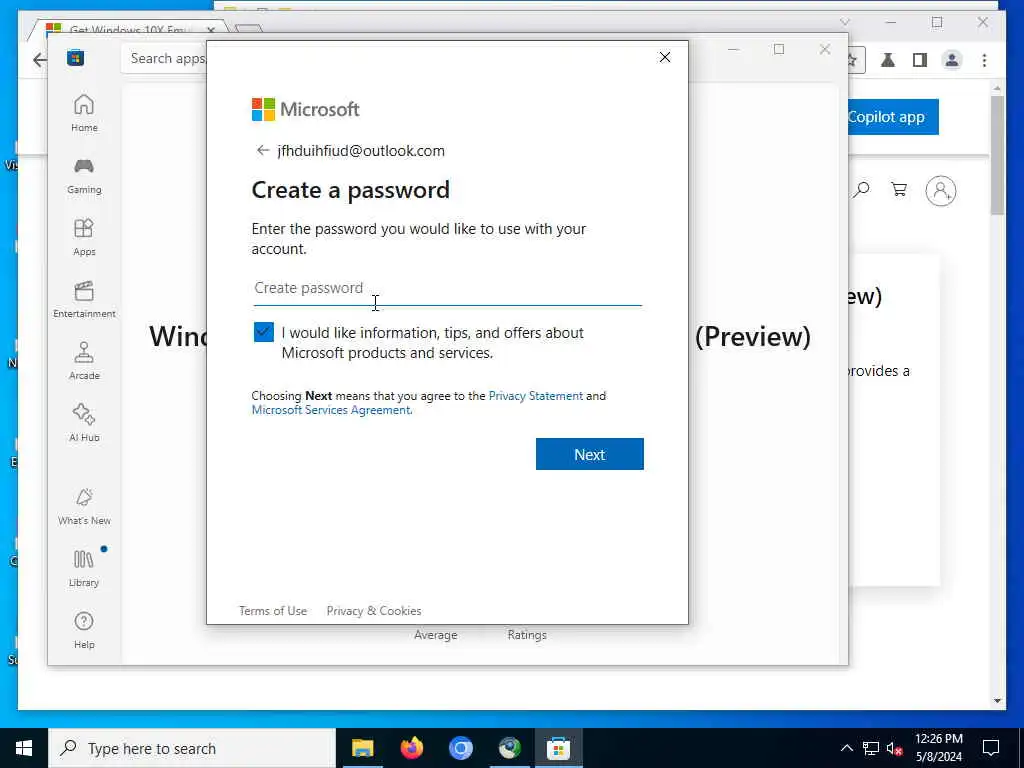Toggle the Chrome side panel icon
The height and width of the screenshot is (768, 1024).
point(920,60)
